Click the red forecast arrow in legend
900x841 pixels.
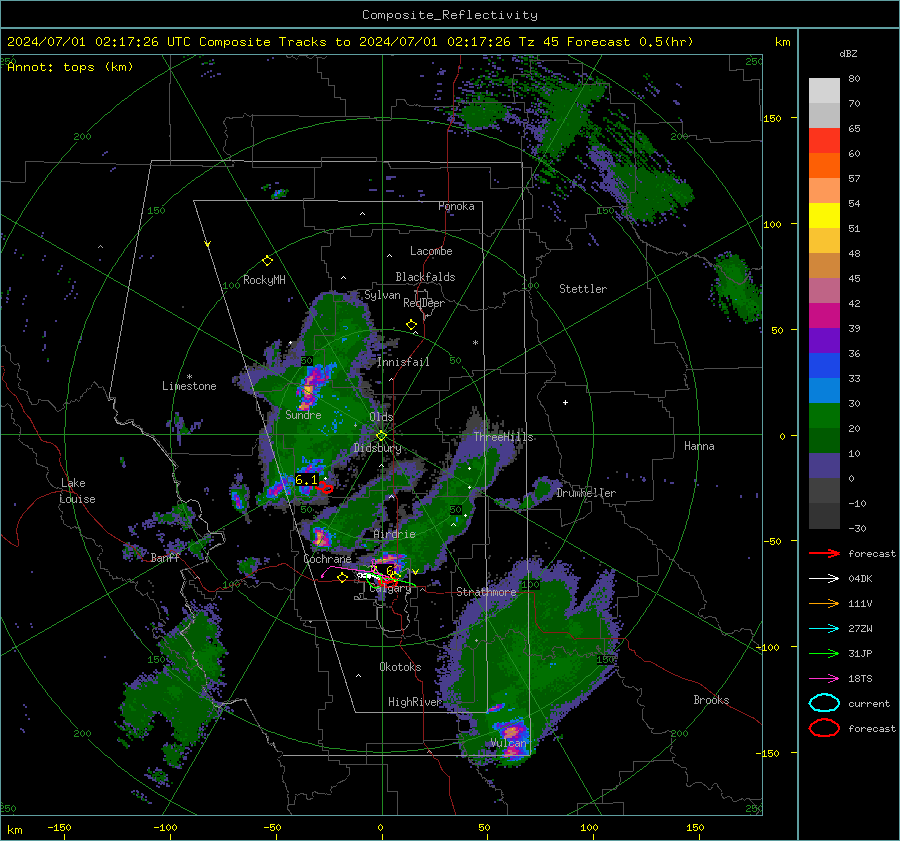pyautogui.click(x=824, y=553)
